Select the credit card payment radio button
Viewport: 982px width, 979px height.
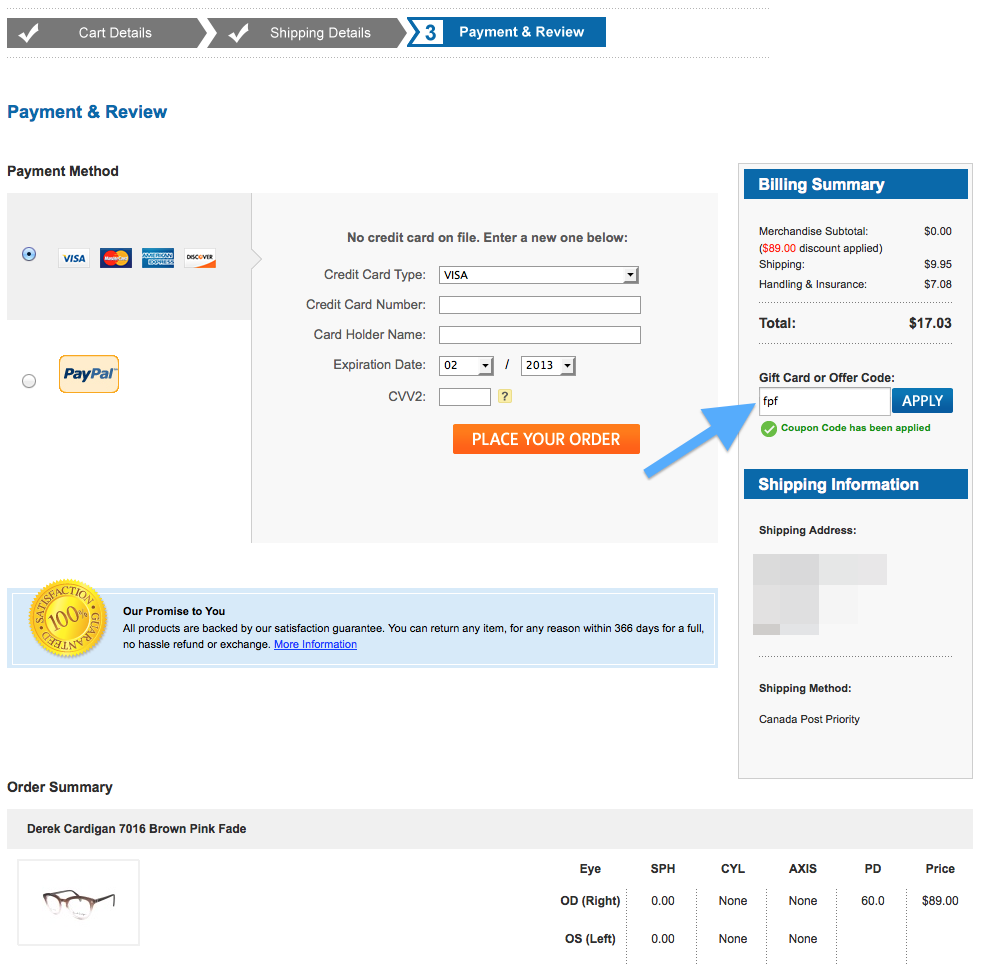[29, 254]
